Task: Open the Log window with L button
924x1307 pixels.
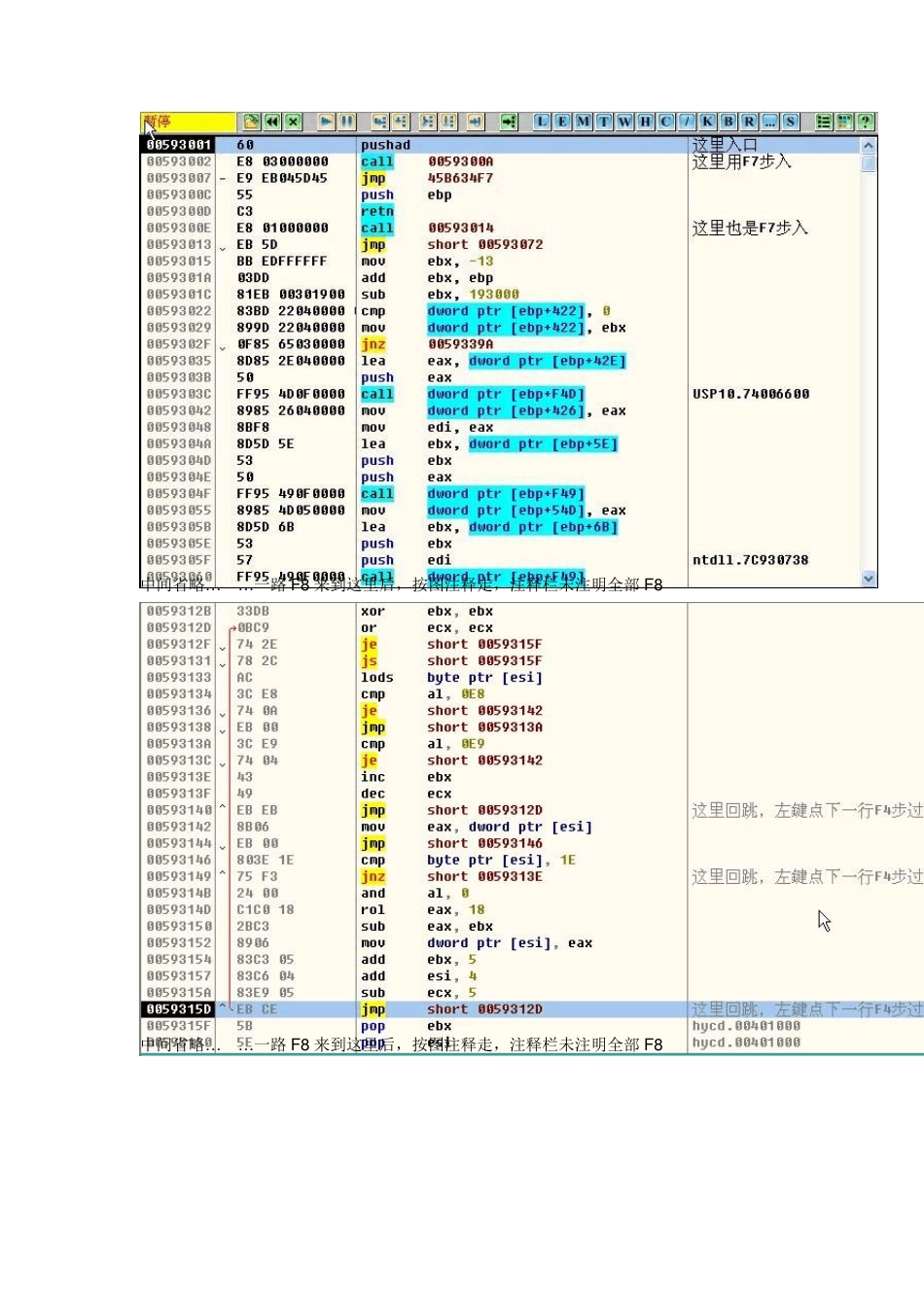Action: (542, 122)
